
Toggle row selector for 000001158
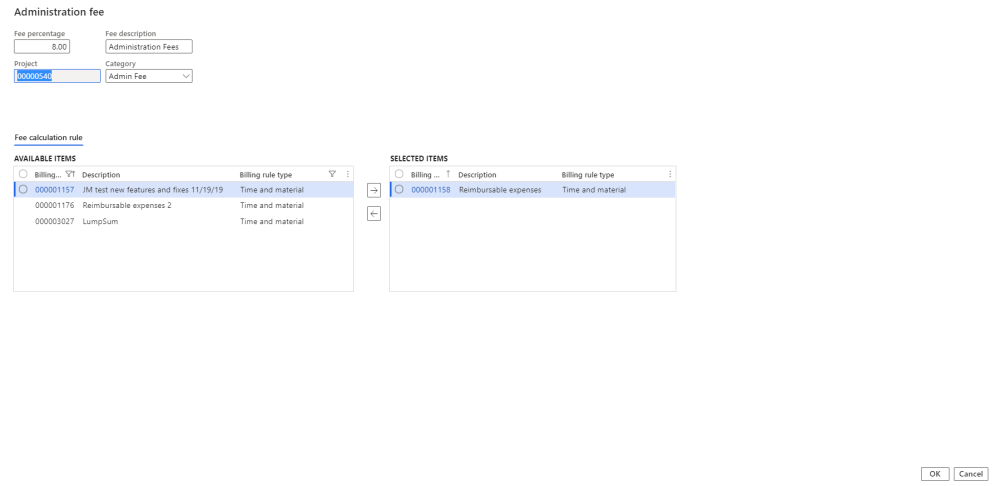399,190
